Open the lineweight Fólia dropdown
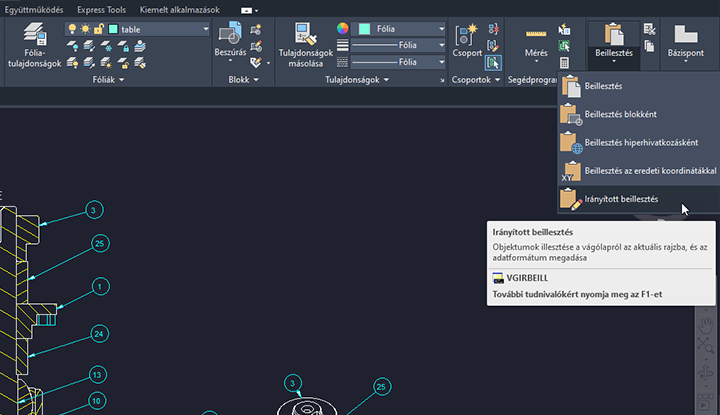 [398, 45]
